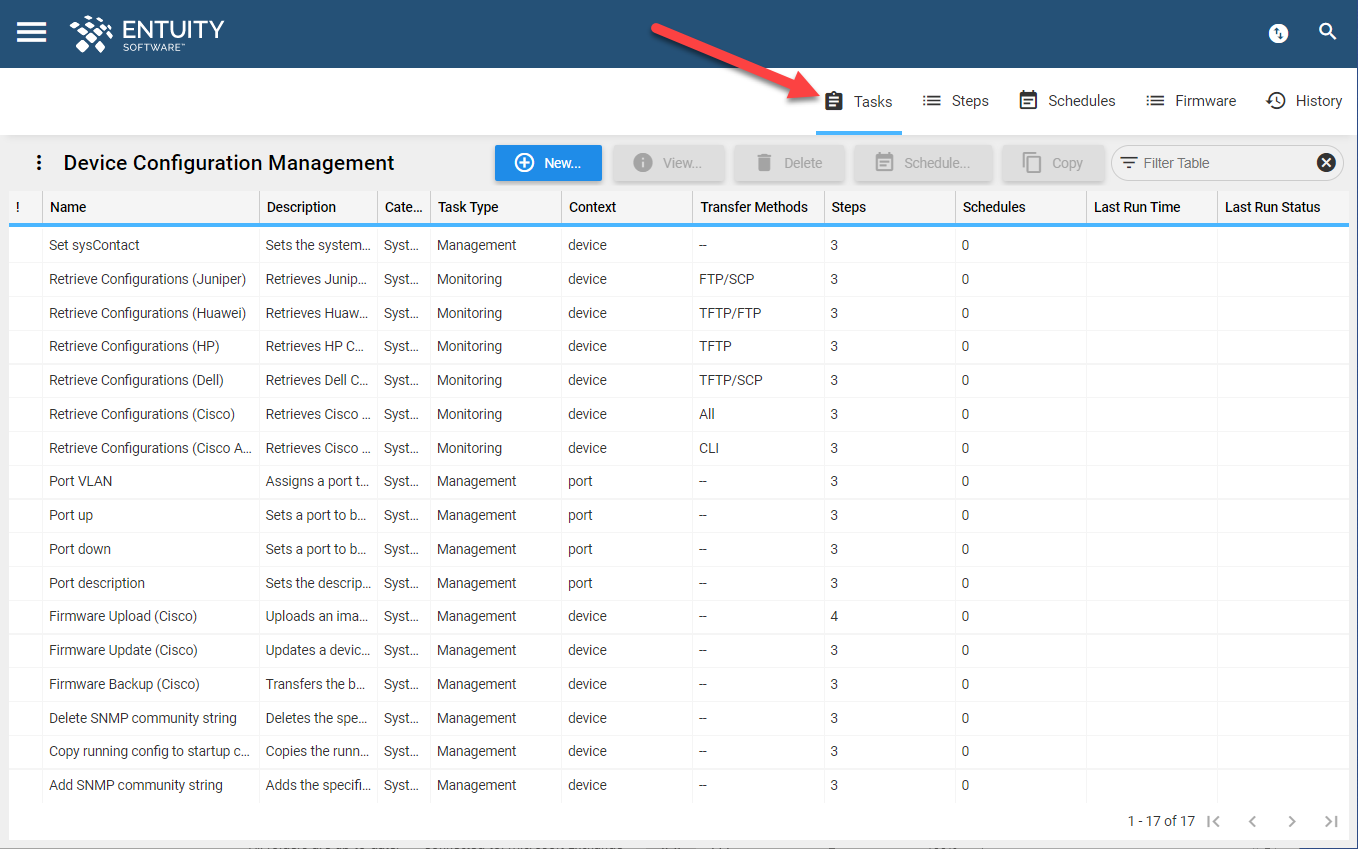Click the Schedule button

click(922, 162)
